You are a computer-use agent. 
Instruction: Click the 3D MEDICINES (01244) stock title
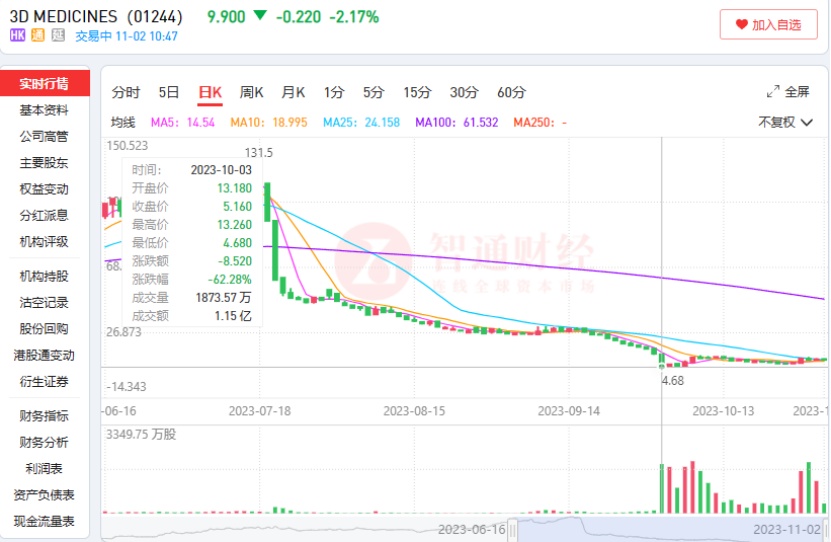[96, 16]
